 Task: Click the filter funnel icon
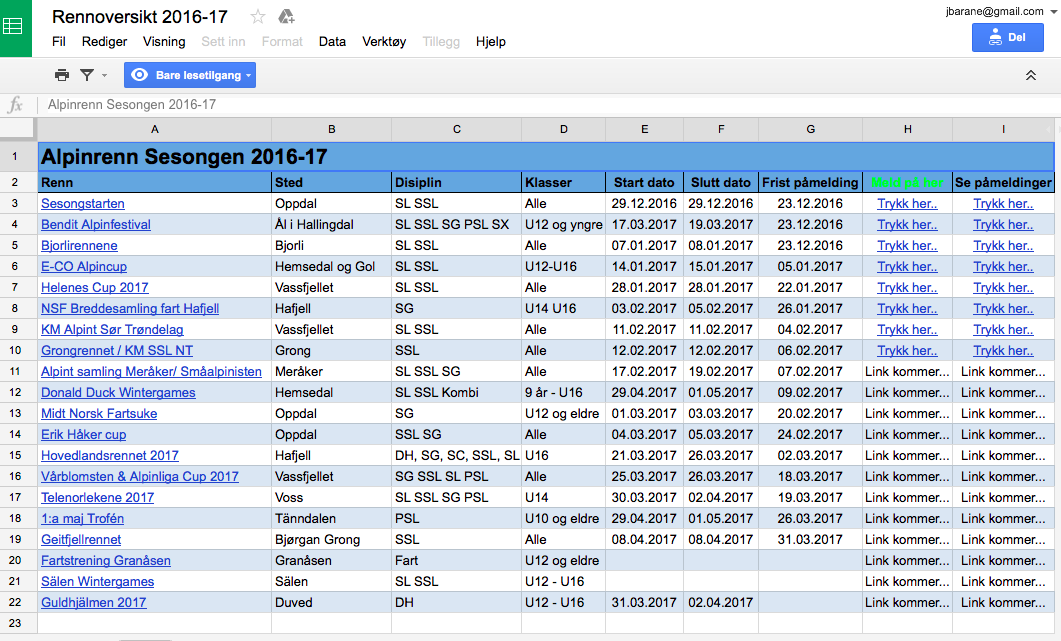pyautogui.click(x=87, y=75)
